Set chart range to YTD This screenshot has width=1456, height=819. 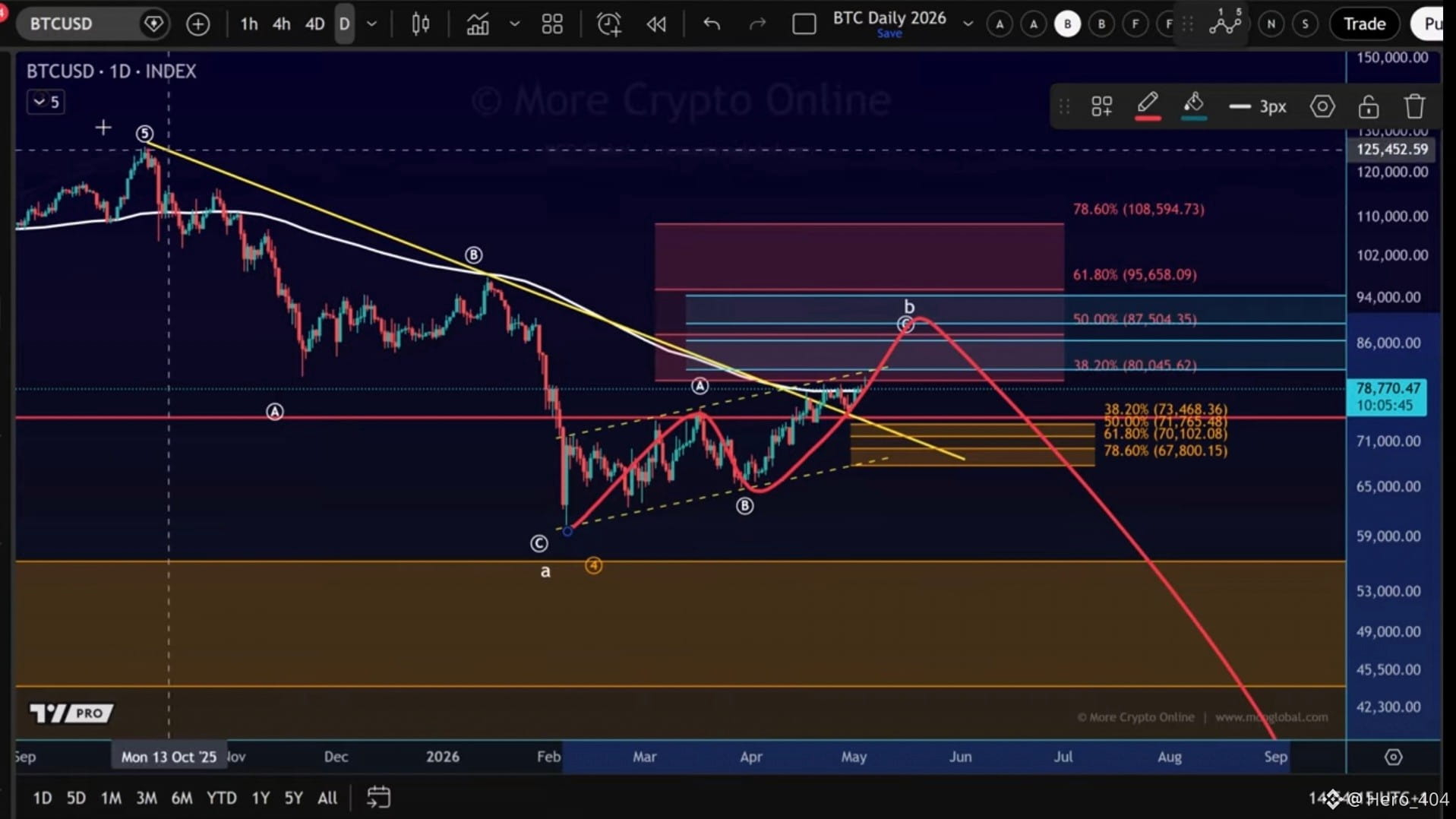[222, 798]
